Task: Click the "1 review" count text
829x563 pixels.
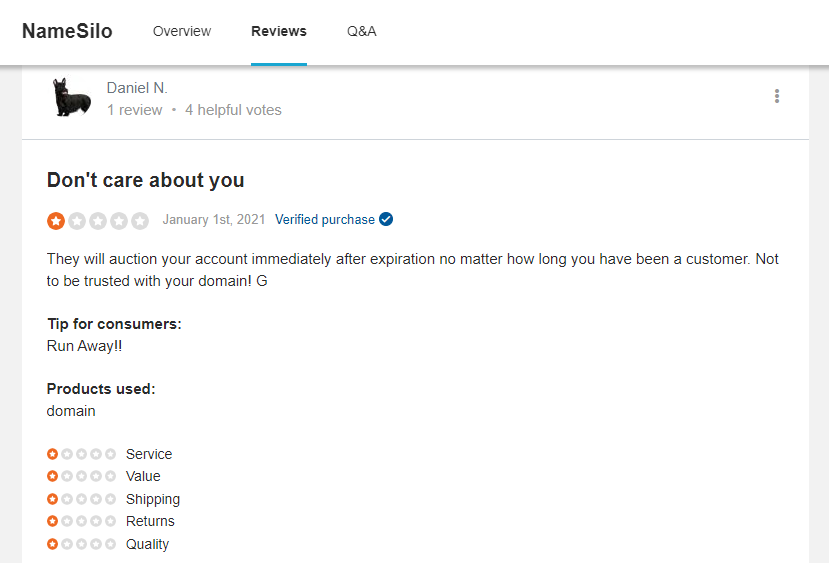Action: [x=134, y=110]
